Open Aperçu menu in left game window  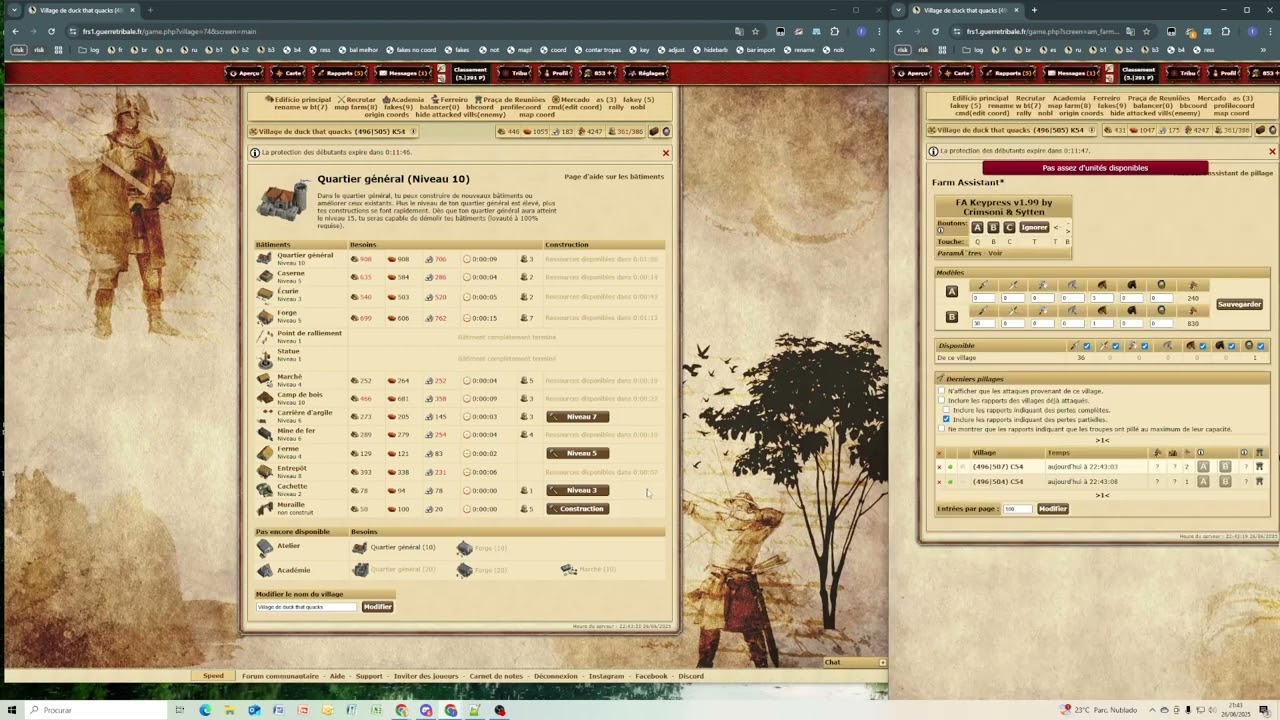[245, 73]
